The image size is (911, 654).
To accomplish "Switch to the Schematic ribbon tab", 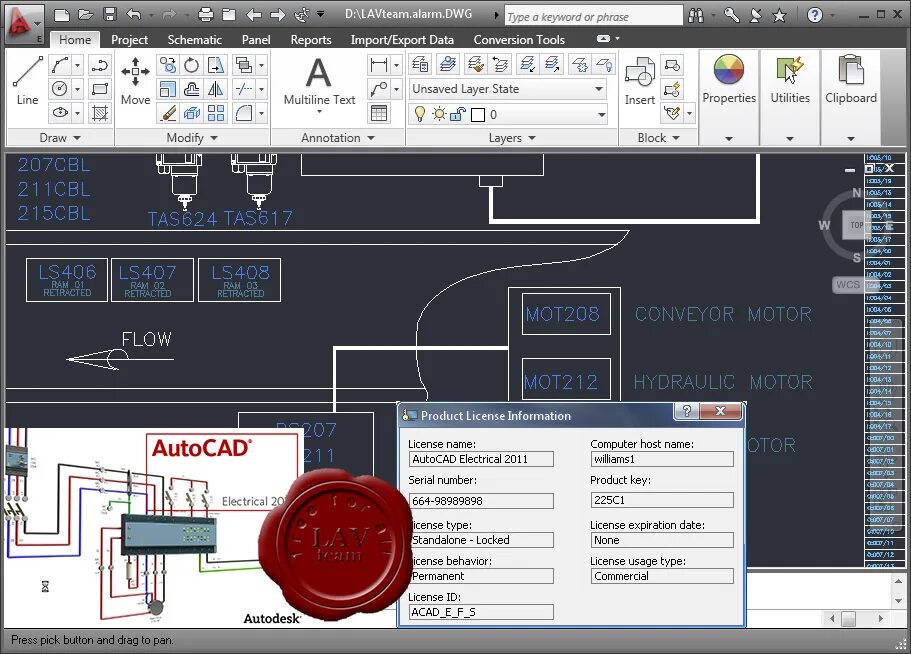I will (x=194, y=39).
